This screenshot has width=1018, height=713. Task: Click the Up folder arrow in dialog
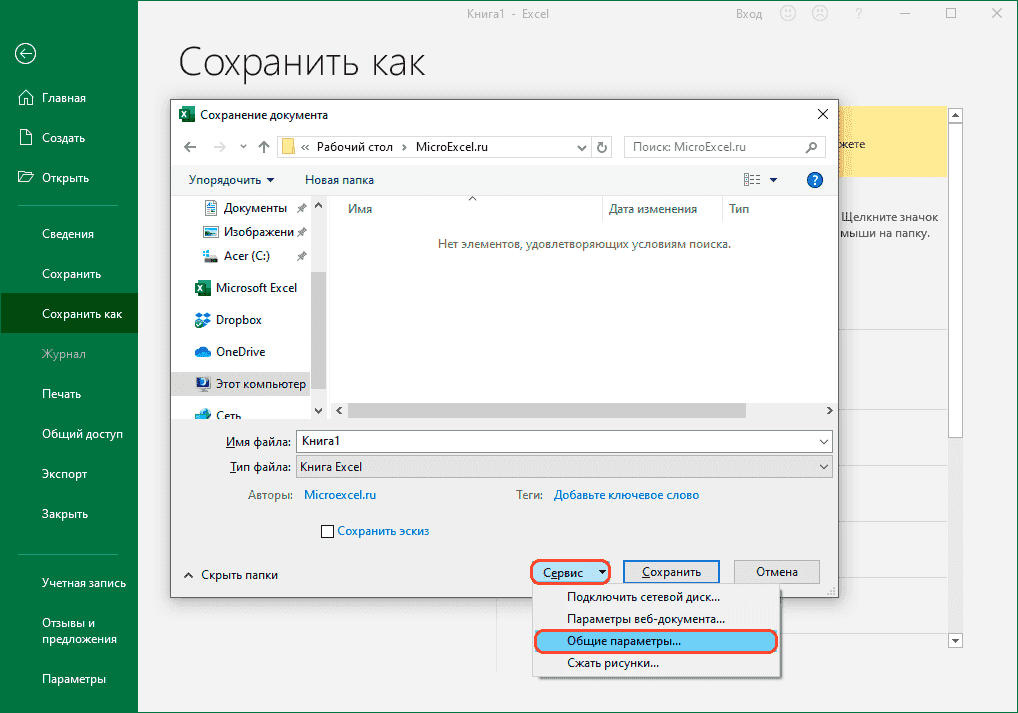pos(264,147)
